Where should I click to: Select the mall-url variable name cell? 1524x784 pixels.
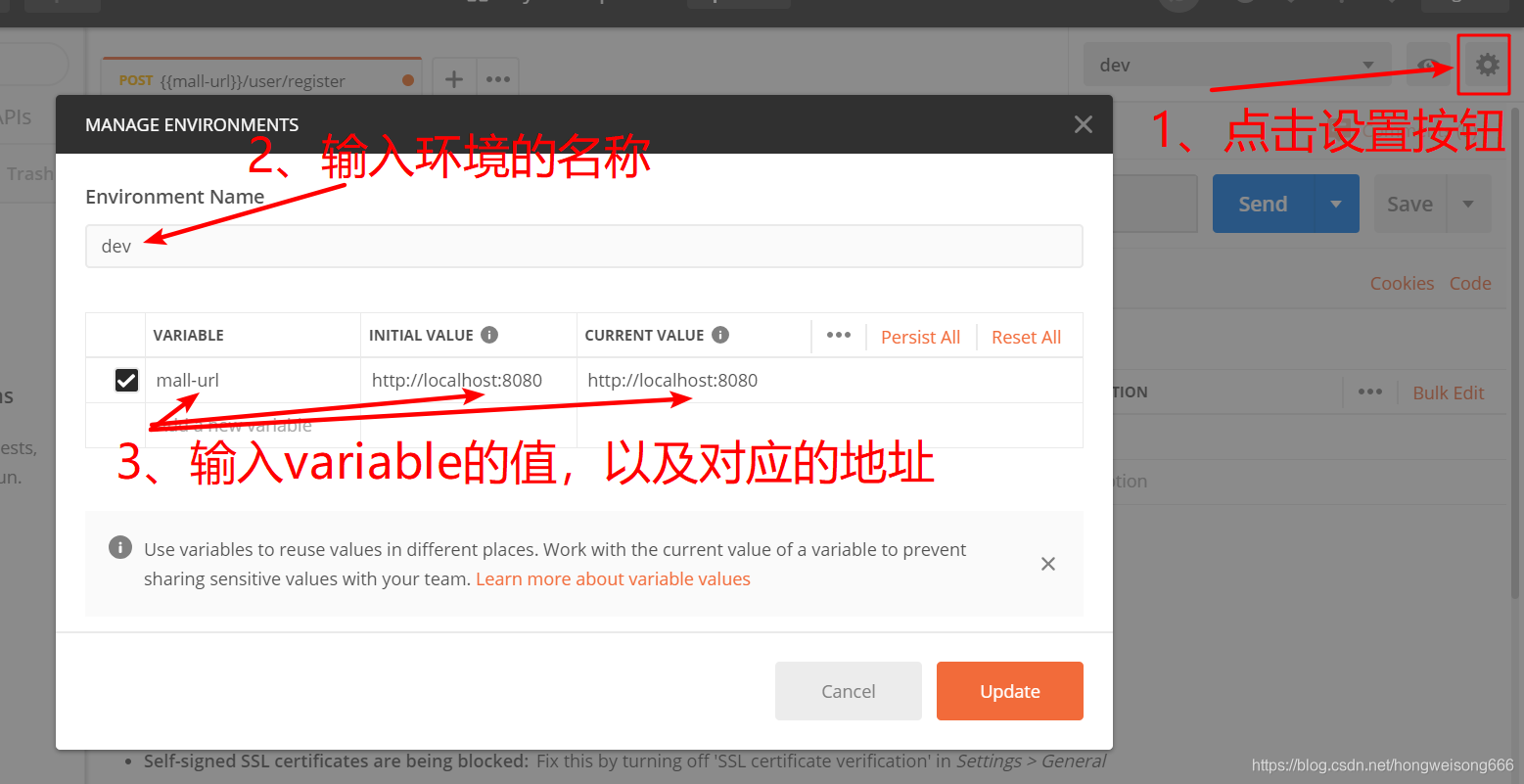[253, 381]
